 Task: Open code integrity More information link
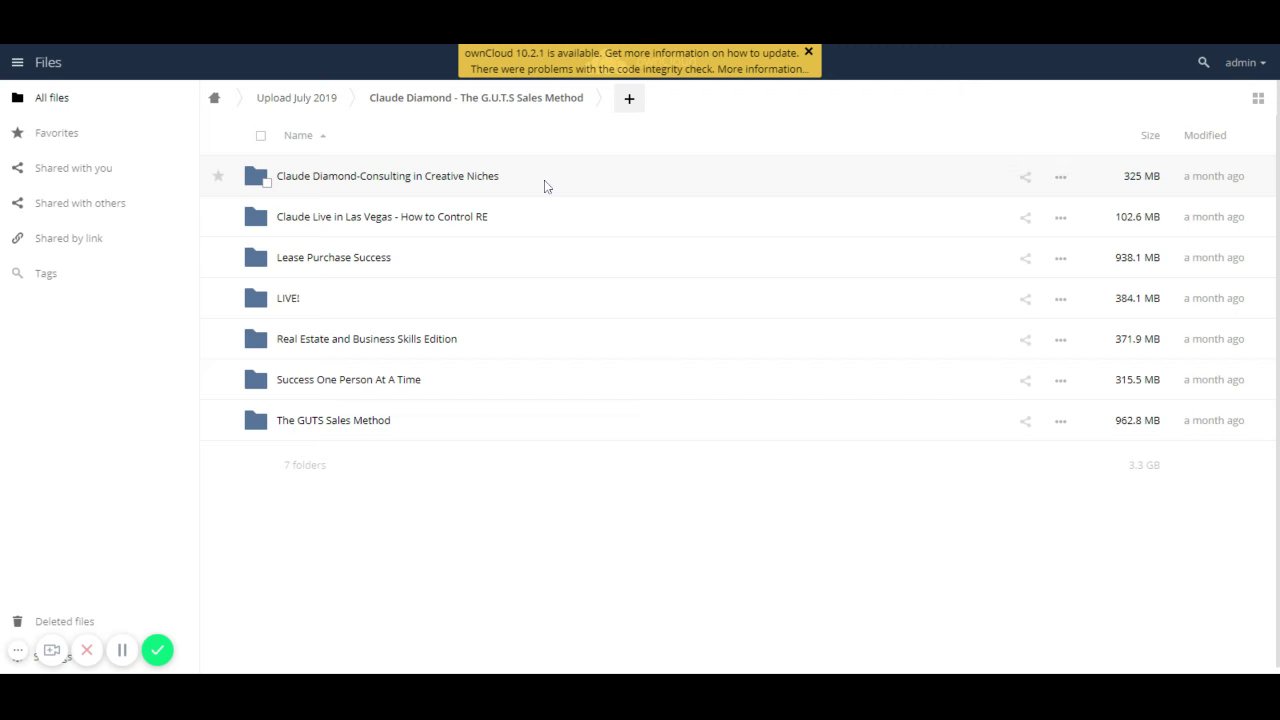pos(762,69)
